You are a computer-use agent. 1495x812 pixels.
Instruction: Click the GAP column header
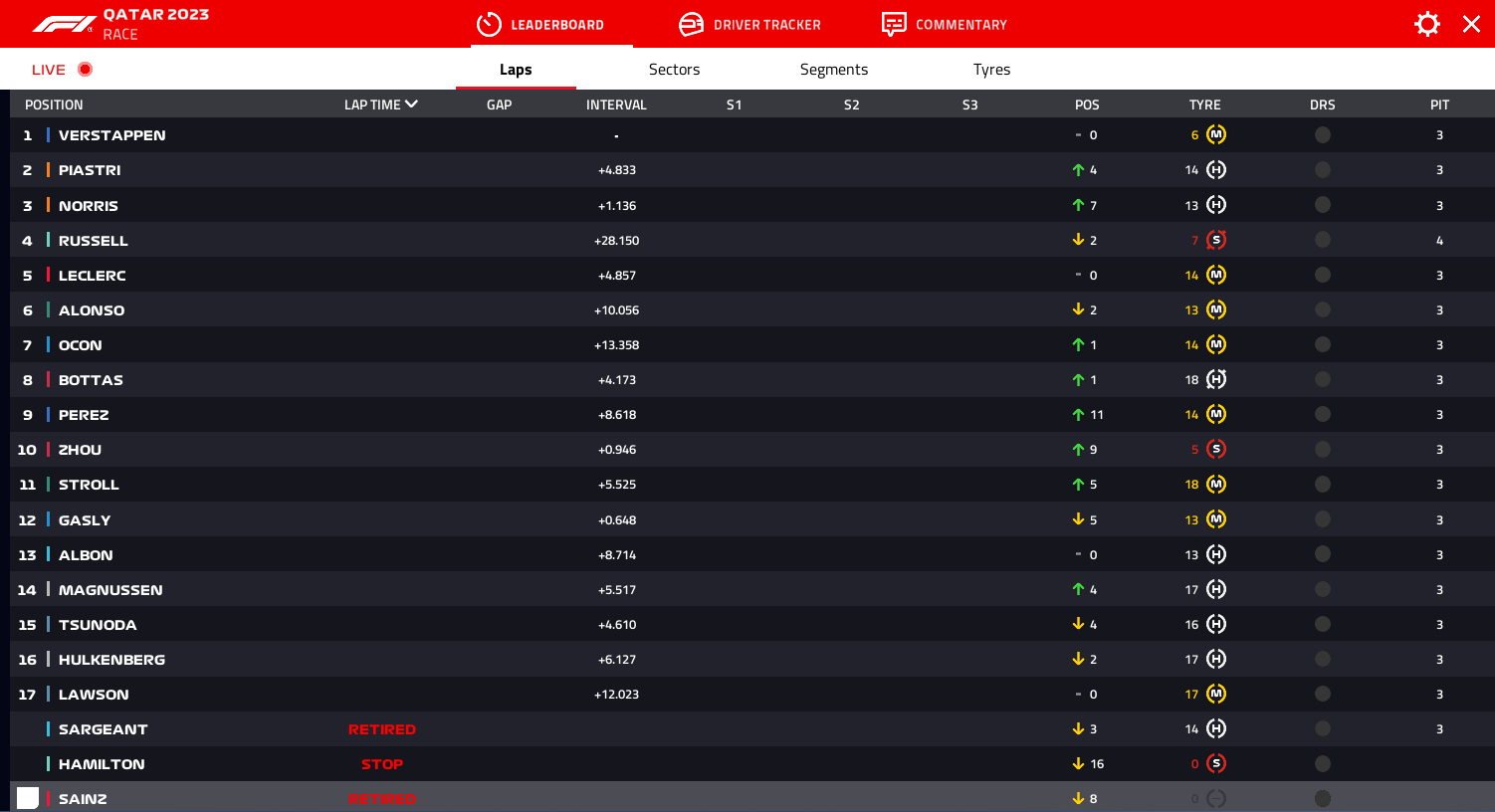(x=500, y=104)
